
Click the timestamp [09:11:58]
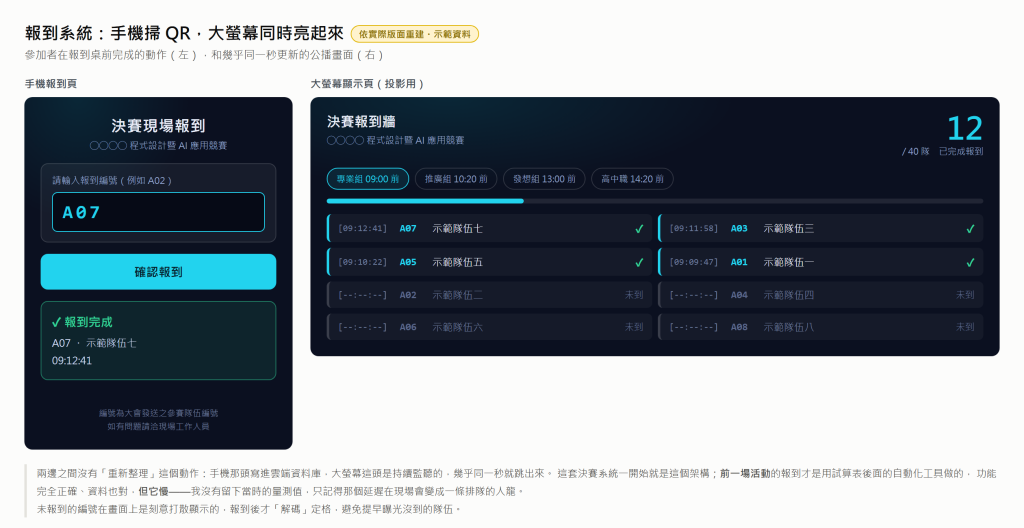click(x=694, y=229)
